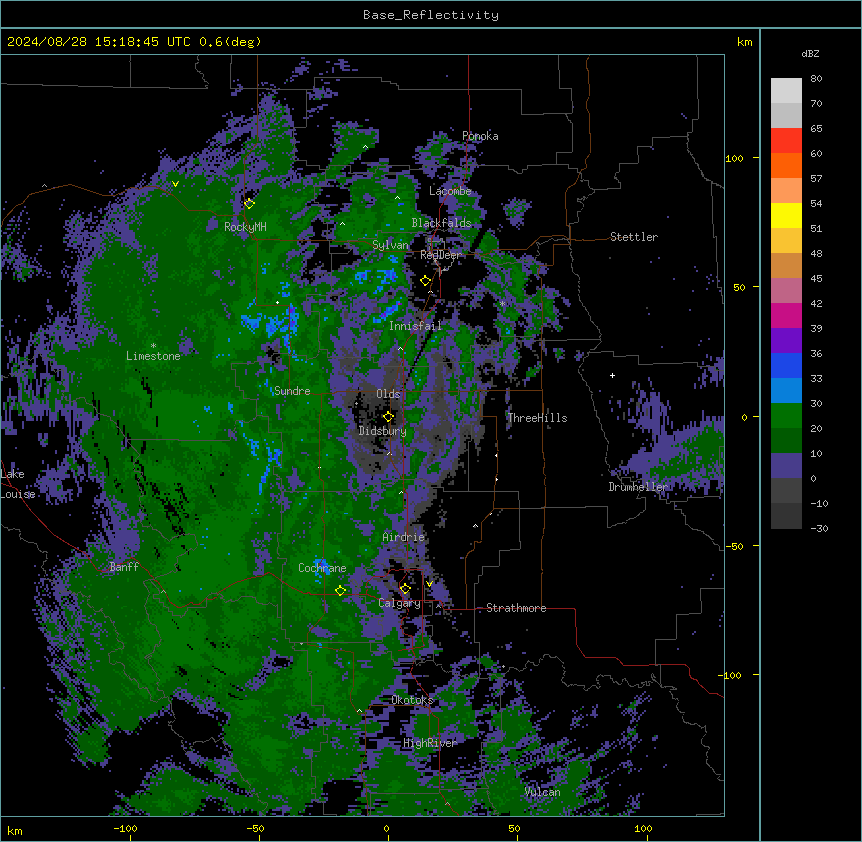This screenshot has height=842, width=862.
Task: Select the Okotoks label
Action: pos(412,700)
